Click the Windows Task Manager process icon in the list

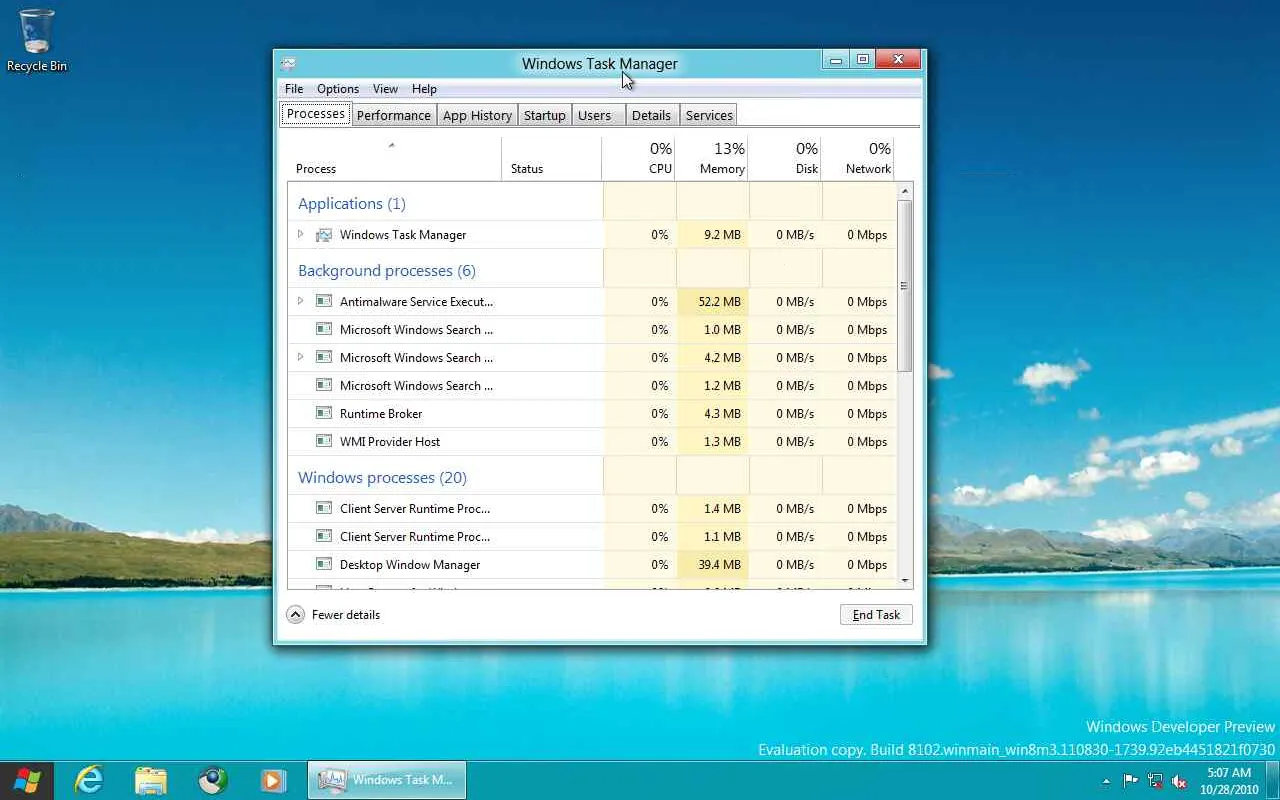point(324,235)
